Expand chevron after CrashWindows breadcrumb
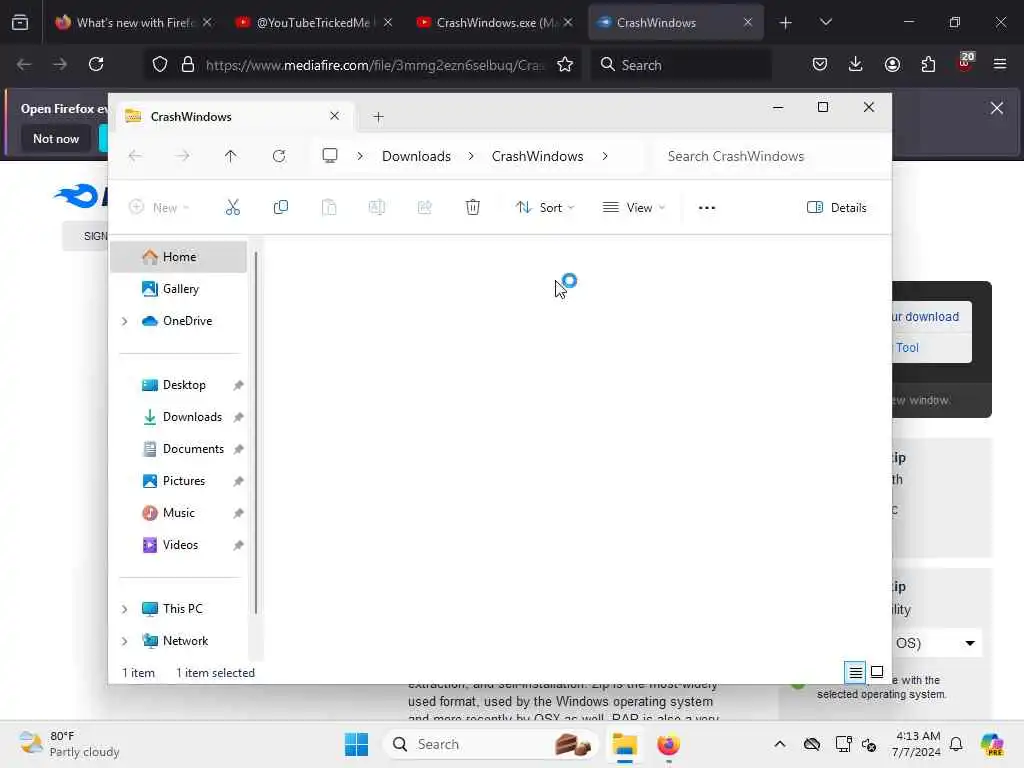 (605, 156)
